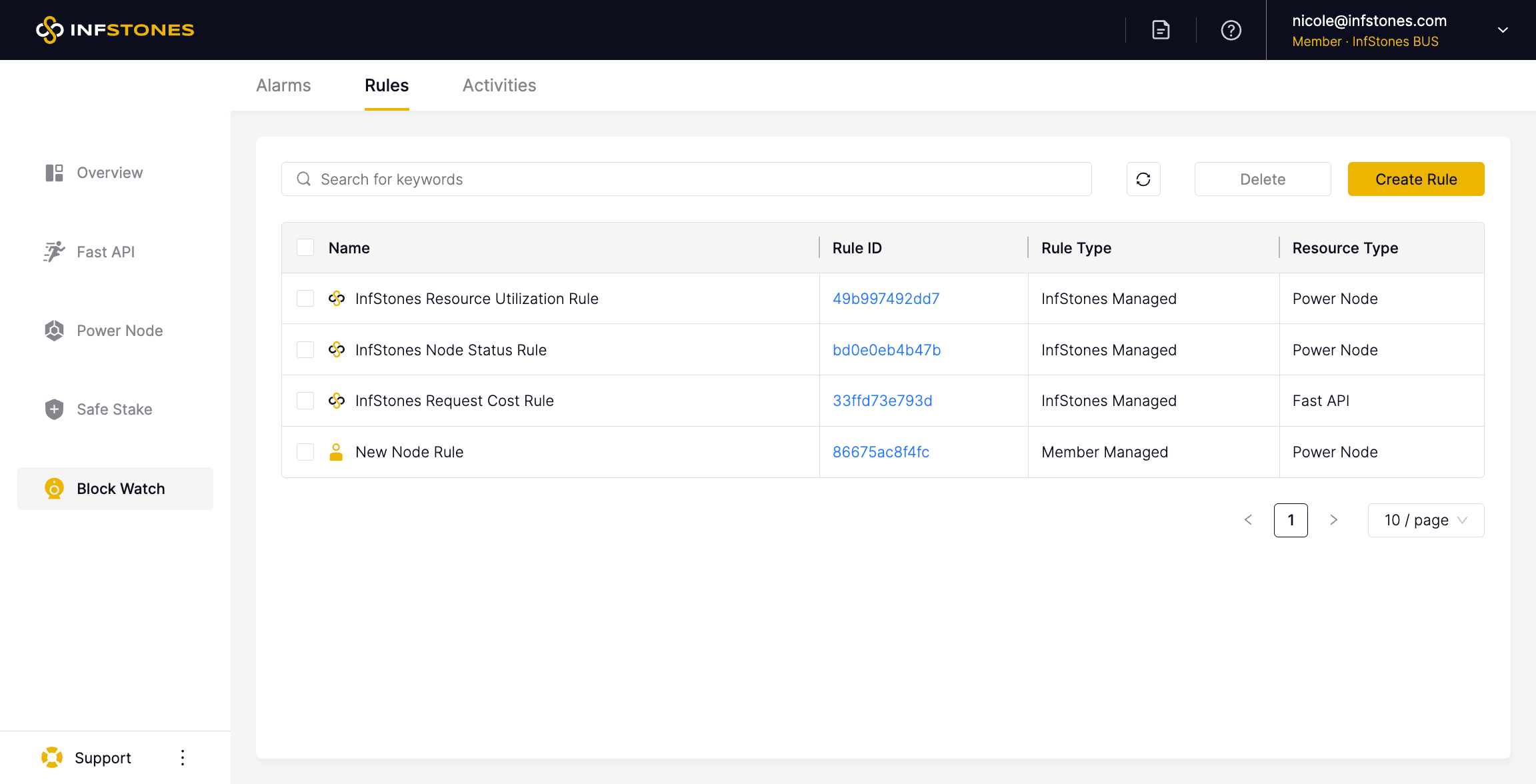Viewport: 1536px width, 784px height.
Task: Open rule ID link 86675ac8f4fc
Action: pos(881,452)
